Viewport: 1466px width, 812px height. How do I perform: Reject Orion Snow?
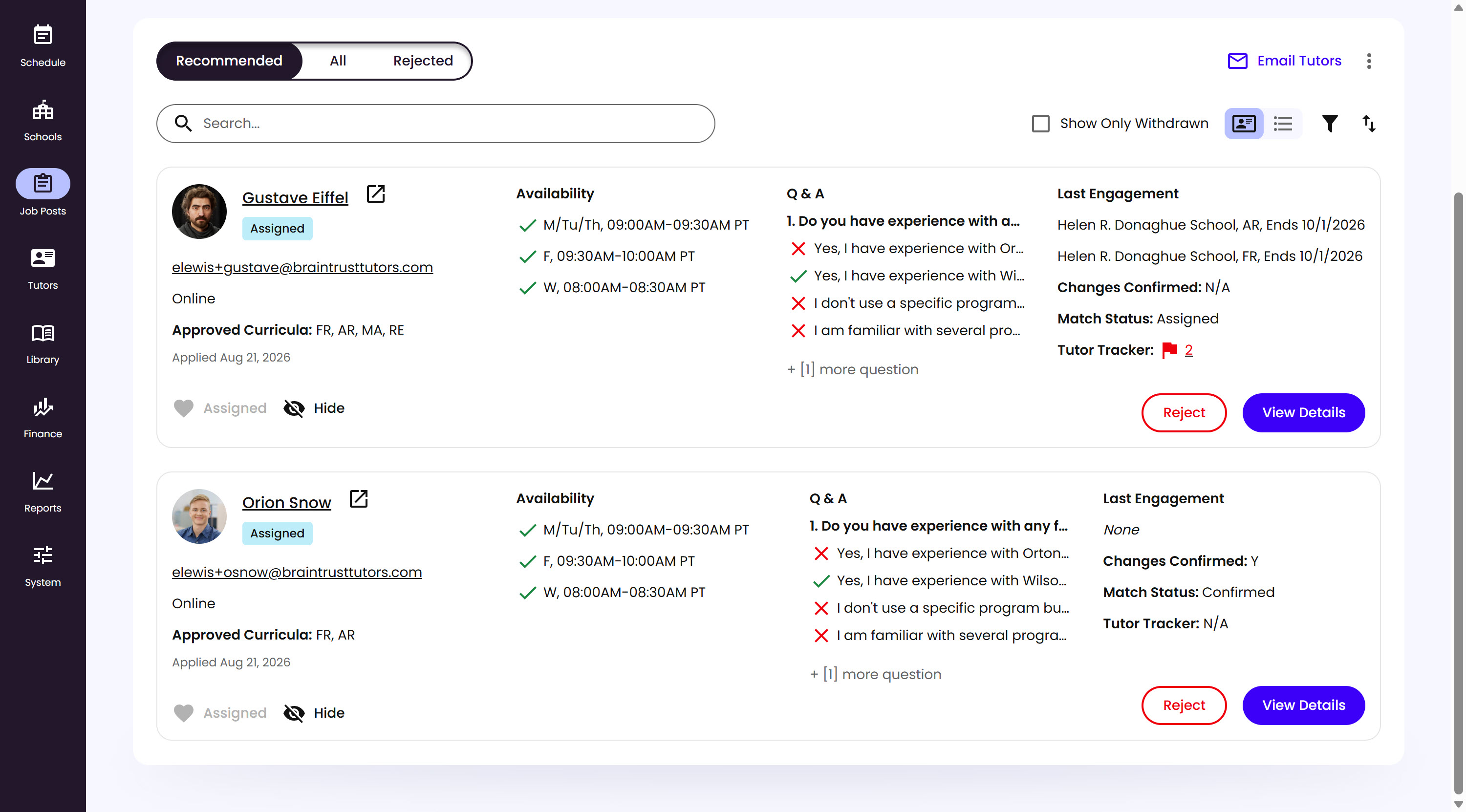pos(1184,705)
